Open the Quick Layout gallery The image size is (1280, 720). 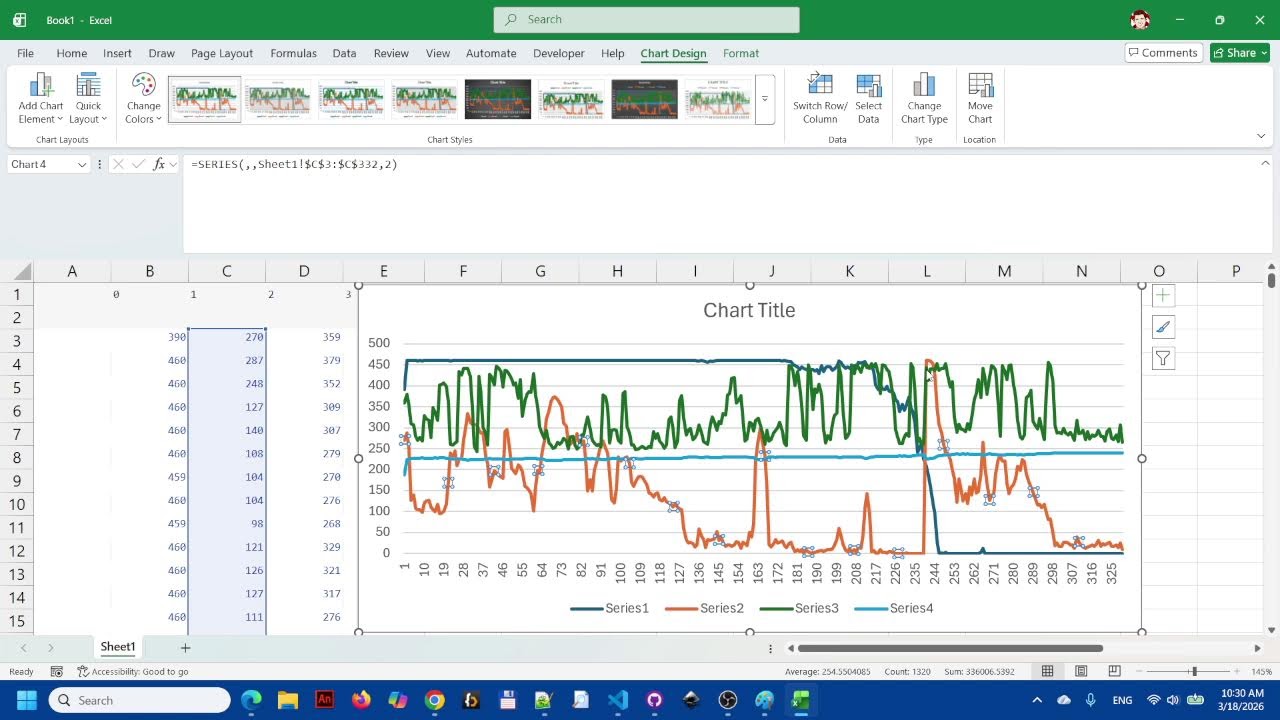[x=89, y=99]
